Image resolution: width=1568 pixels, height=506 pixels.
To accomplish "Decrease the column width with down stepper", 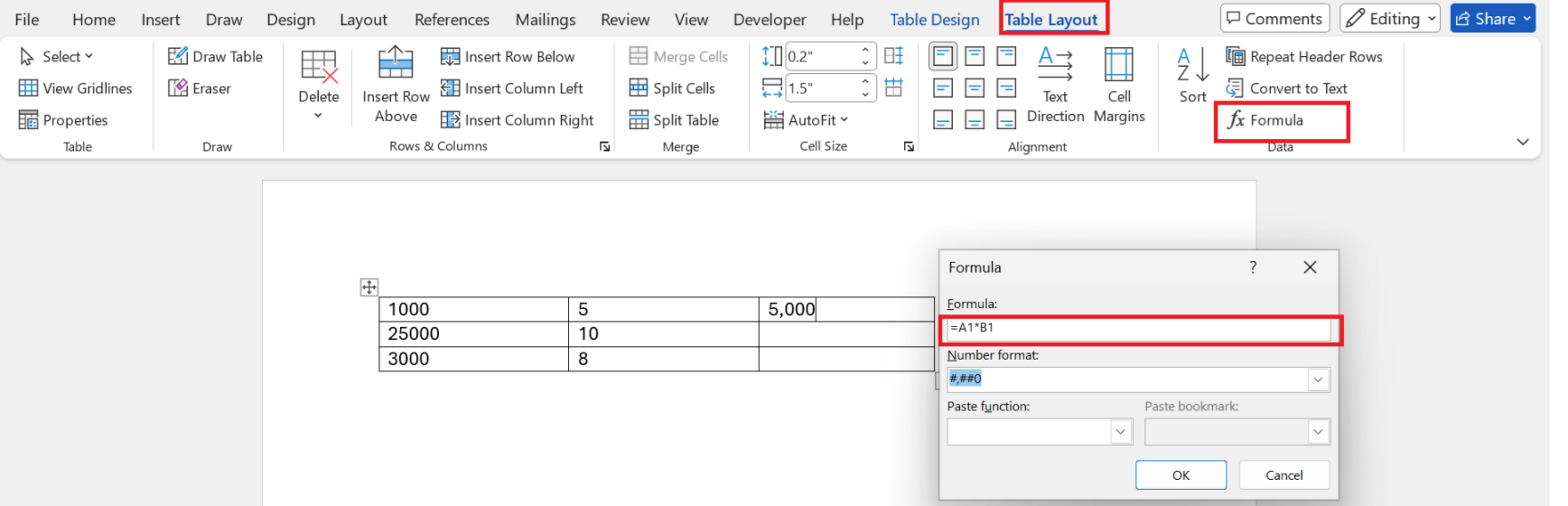I will pos(865,94).
